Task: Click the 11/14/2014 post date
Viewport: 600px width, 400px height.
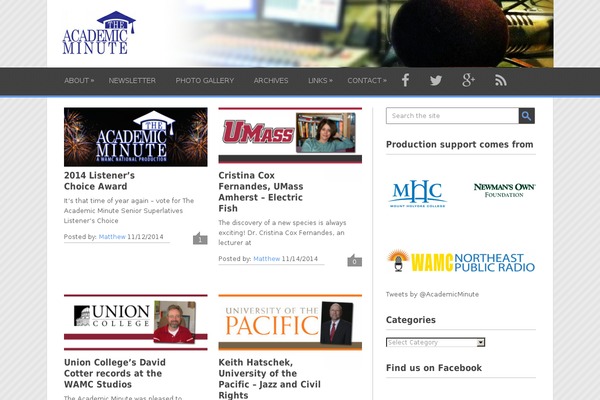Action: (300, 259)
